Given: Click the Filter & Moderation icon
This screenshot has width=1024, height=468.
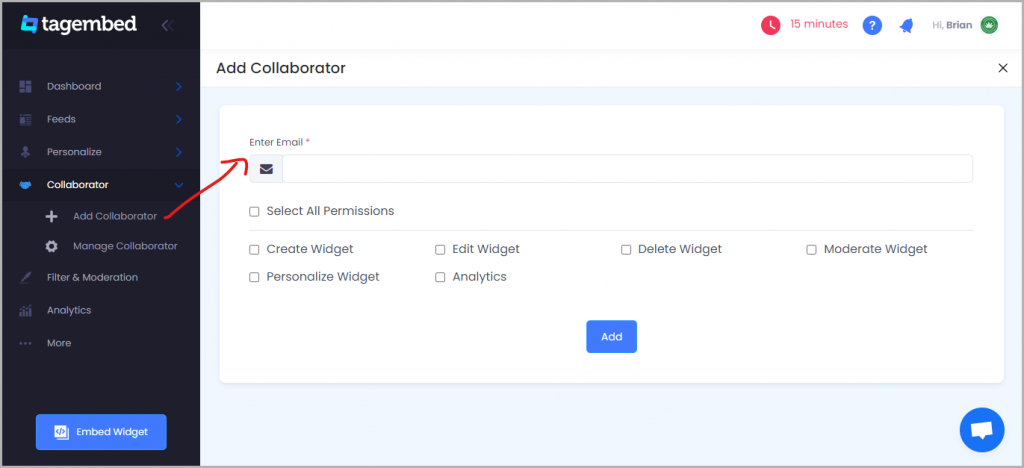Looking at the screenshot, I should 25,277.
